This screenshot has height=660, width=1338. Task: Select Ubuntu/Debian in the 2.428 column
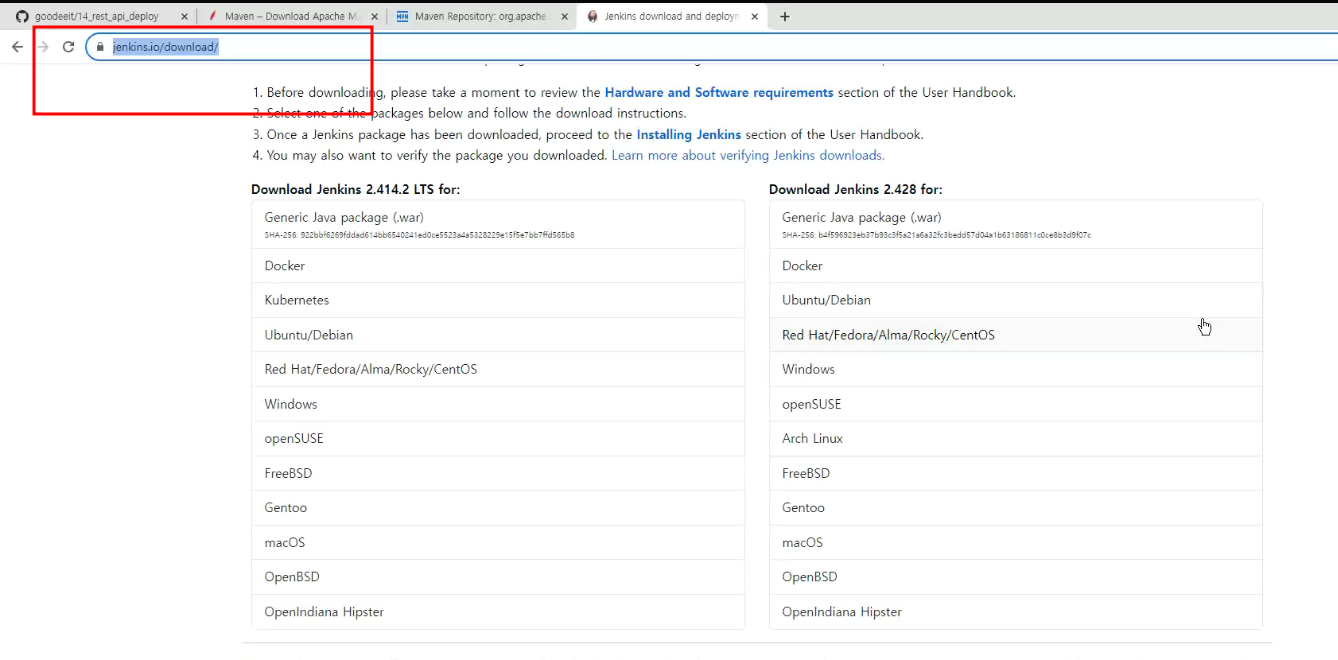click(x=1016, y=300)
